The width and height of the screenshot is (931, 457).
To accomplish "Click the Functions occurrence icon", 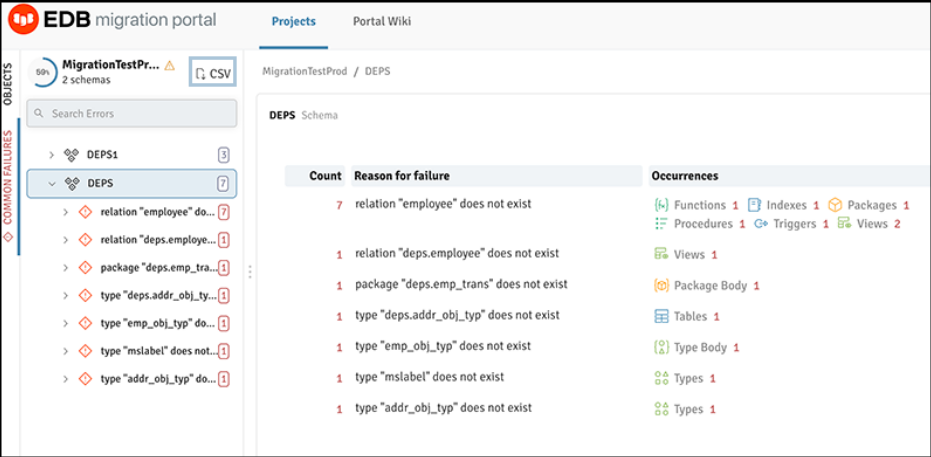I will coord(661,205).
